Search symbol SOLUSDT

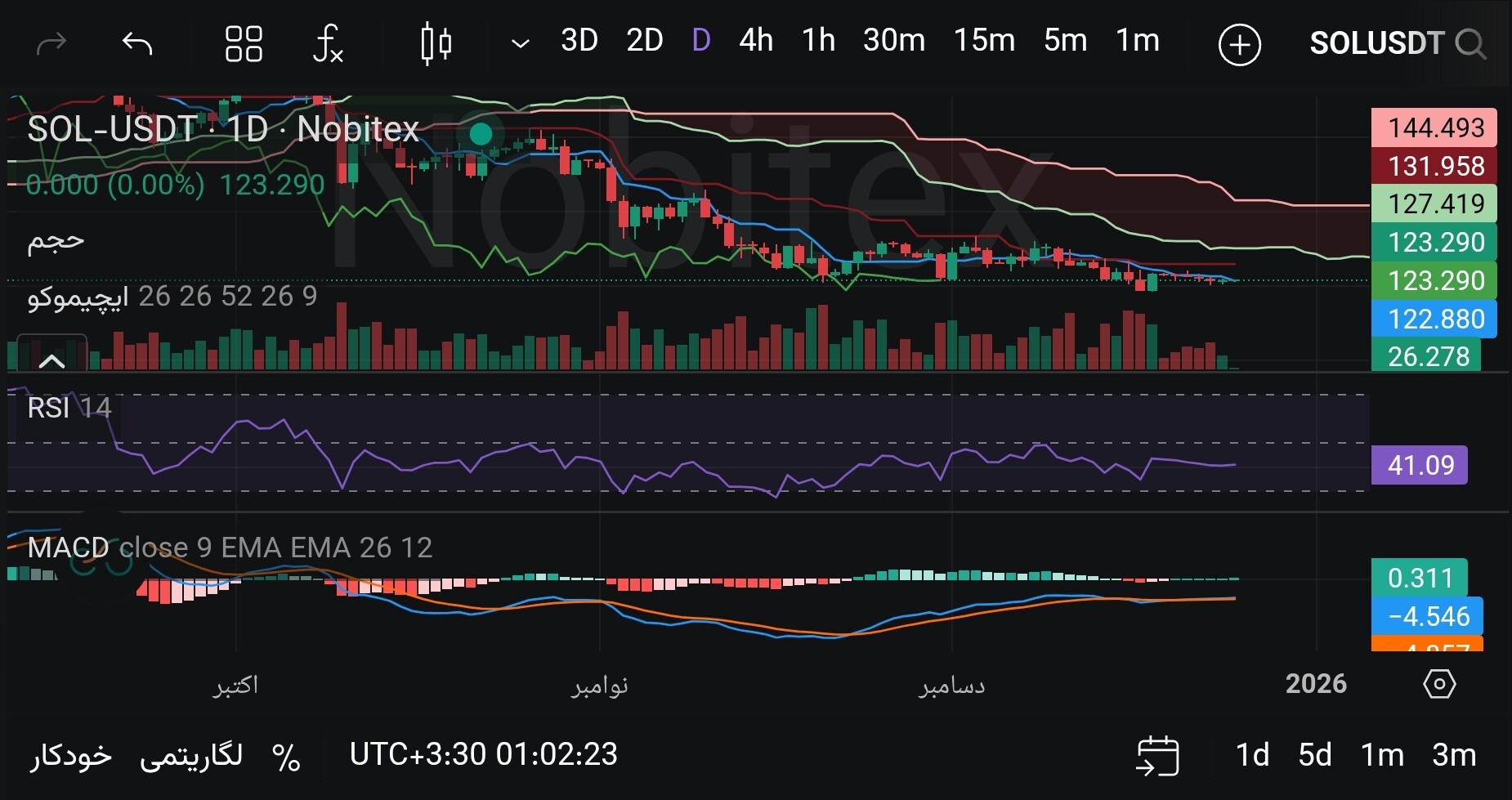pos(1396,43)
